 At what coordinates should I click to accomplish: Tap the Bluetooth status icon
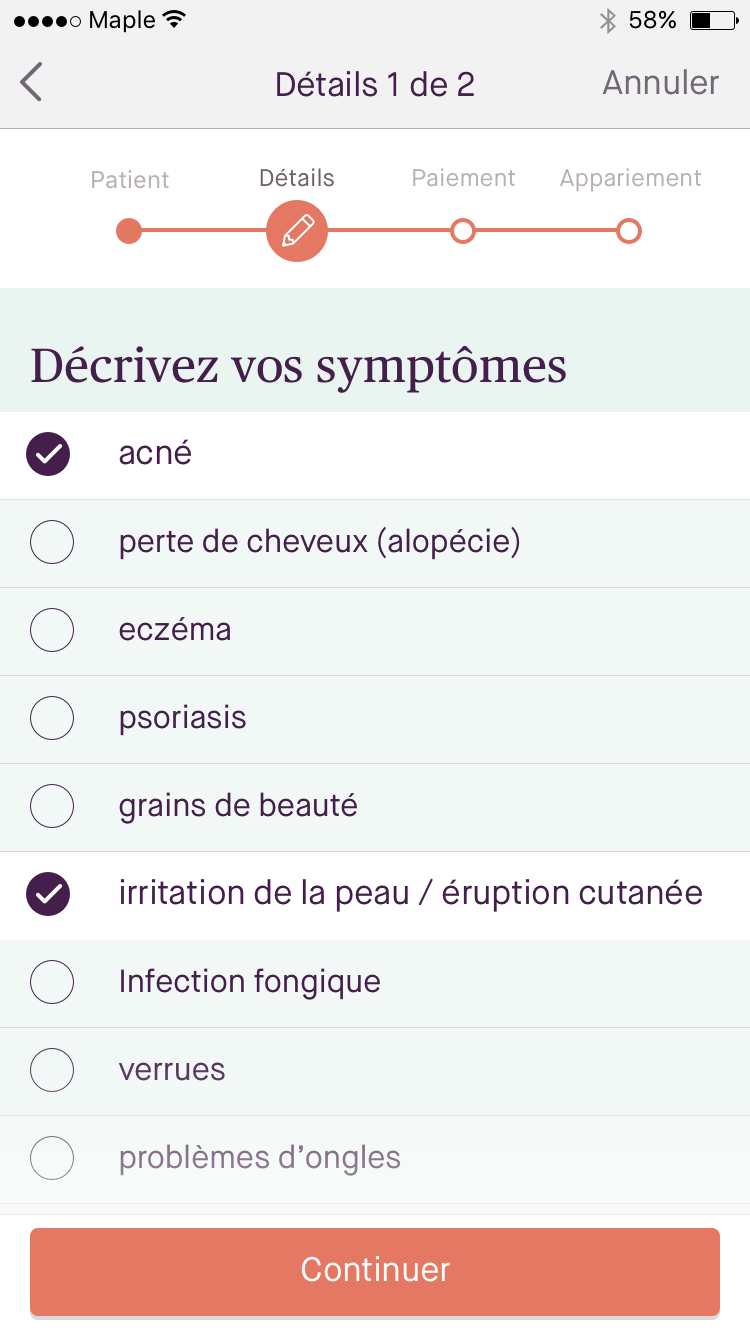pyautogui.click(x=607, y=20)
